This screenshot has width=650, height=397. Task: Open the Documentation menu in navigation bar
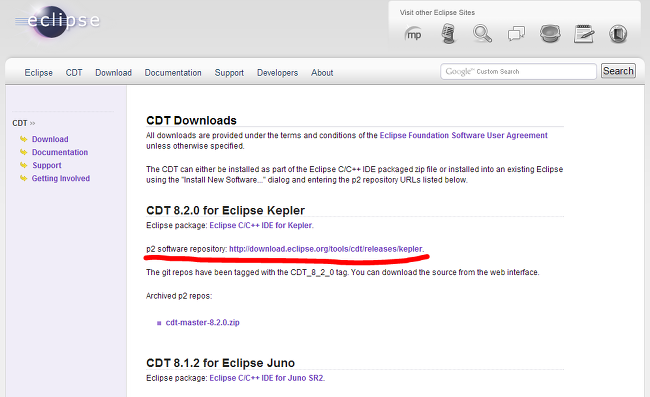(173, 73)
